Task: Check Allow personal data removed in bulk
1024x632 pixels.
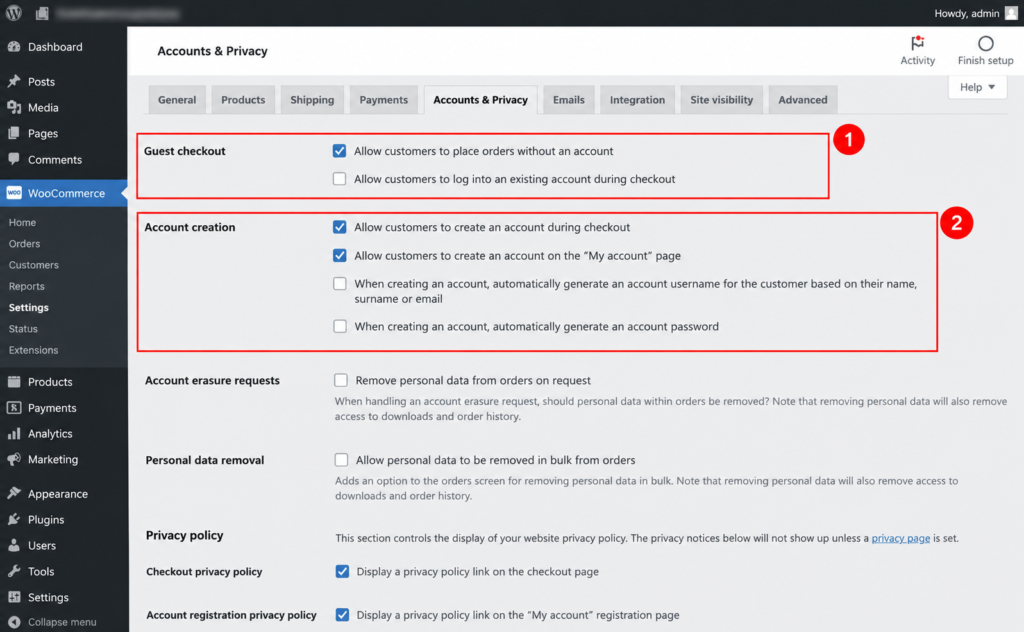Action: (341, 460)
